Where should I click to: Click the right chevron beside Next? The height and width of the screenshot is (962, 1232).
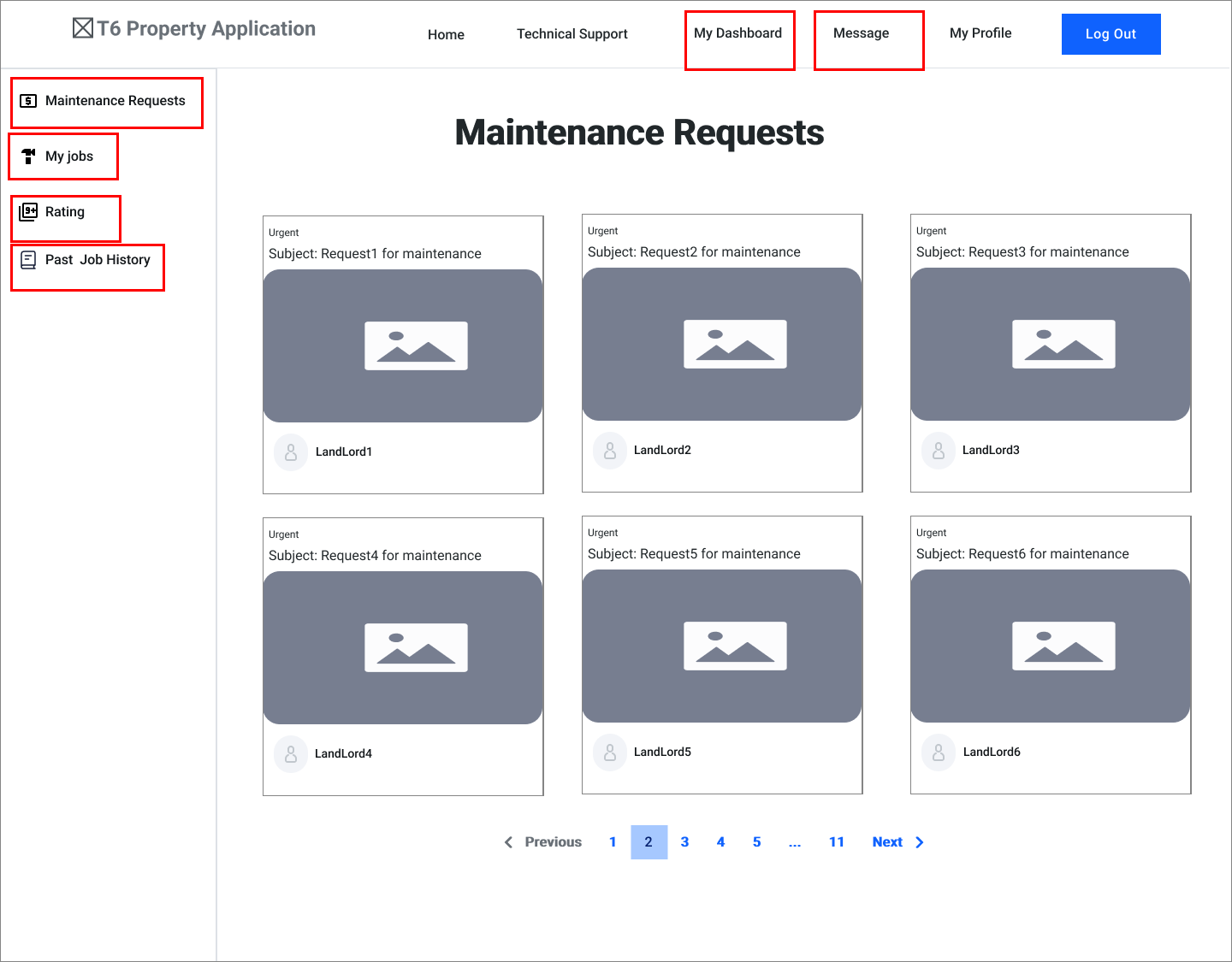click(920, 842)
